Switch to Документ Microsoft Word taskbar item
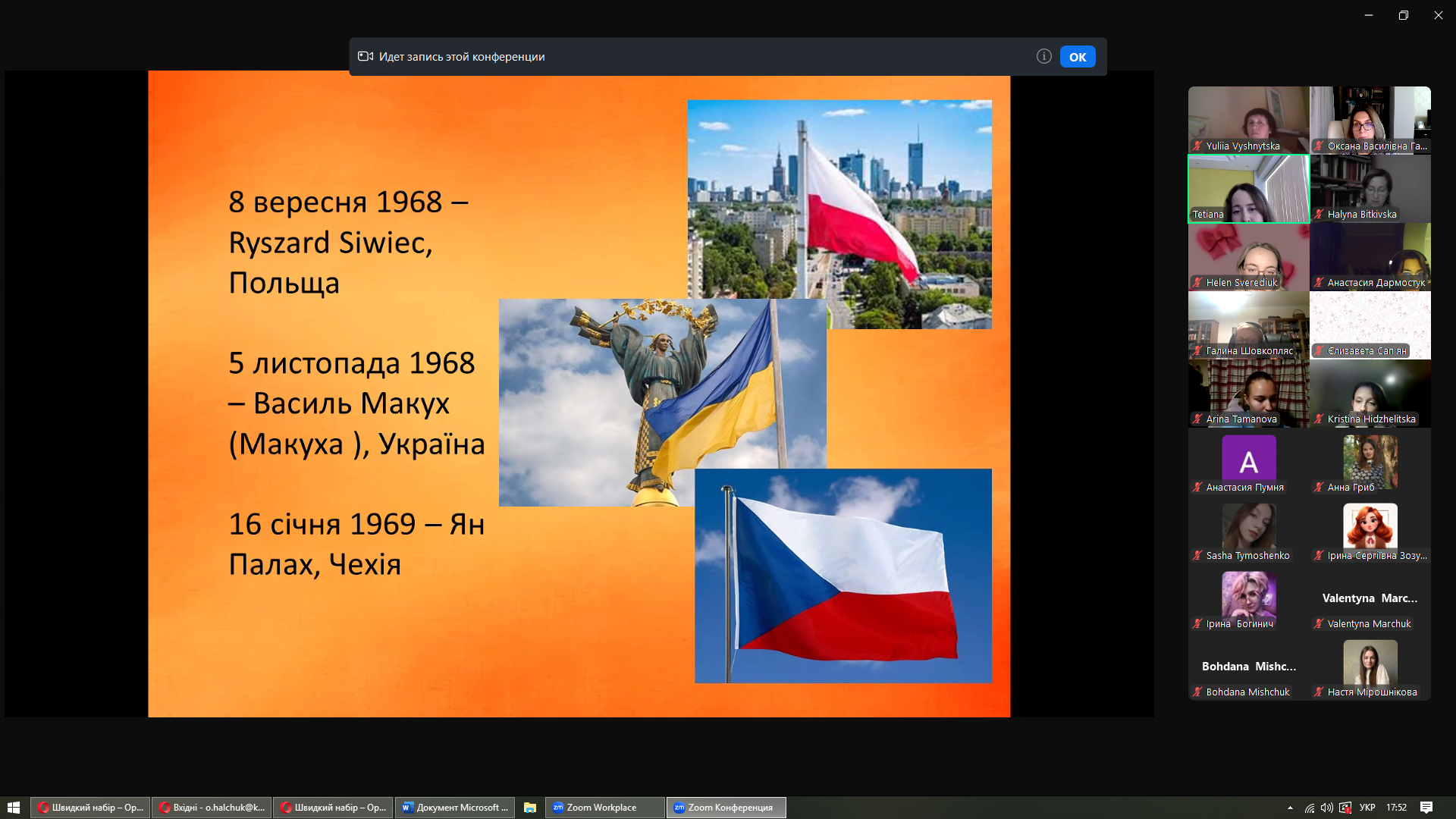1456x819 pixels. click(455, 808)
